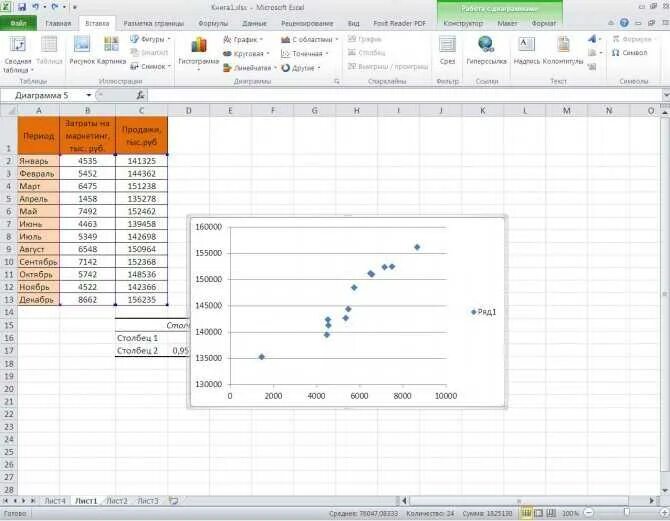
Task: Add header and footer with Колонтитулы
Action: pos(563,51)
